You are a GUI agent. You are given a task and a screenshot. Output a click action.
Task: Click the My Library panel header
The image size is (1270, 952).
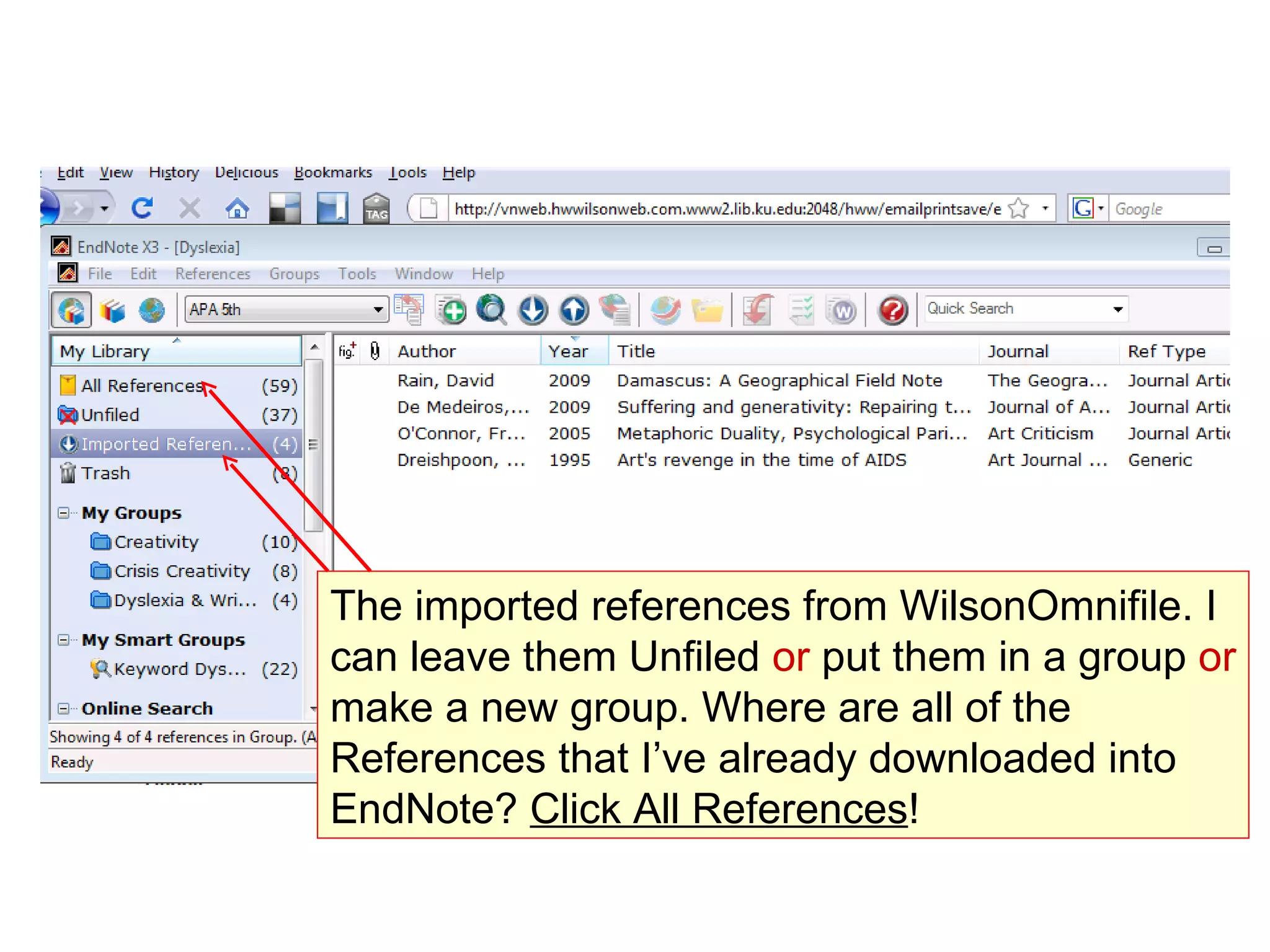[x=177, y=351]
